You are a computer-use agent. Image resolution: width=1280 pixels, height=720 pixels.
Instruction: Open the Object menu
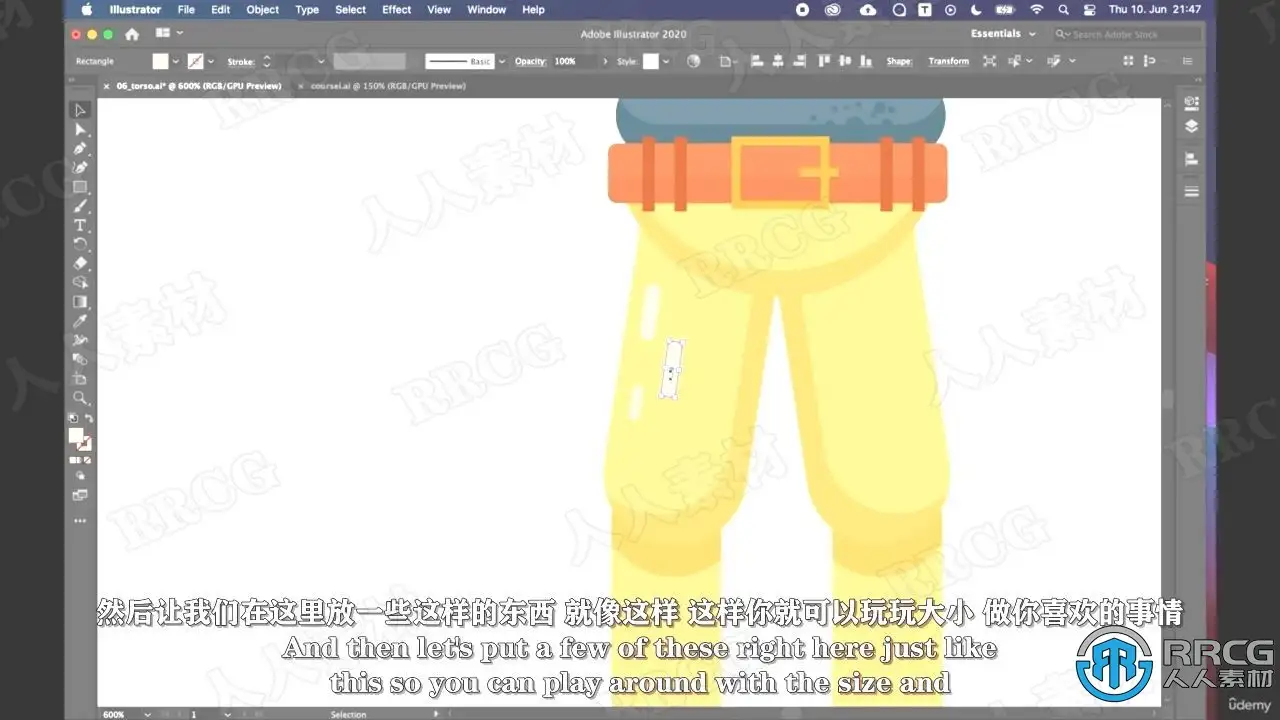[x=263, y=10]
